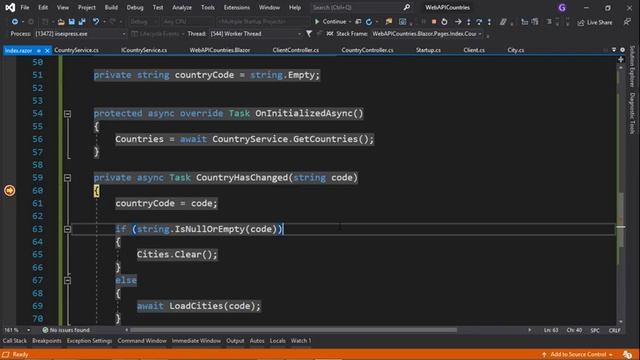Click the send feedback icon beside Live Share
640x360 pixels.
click(x=627, y=22)
